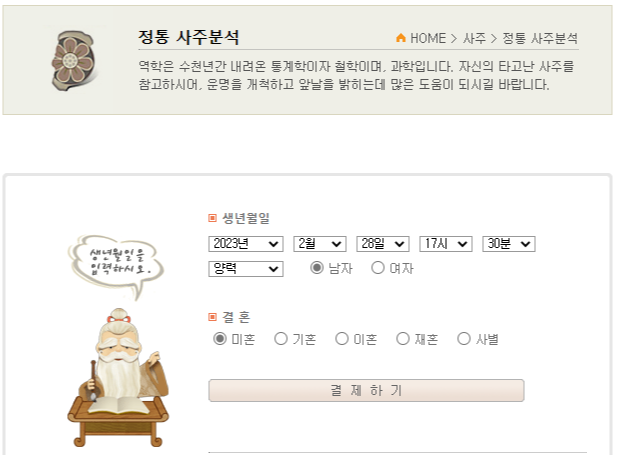Click the speech bubble with handwritten text
This screenshot has width=617, height=455.
point(115,266)
